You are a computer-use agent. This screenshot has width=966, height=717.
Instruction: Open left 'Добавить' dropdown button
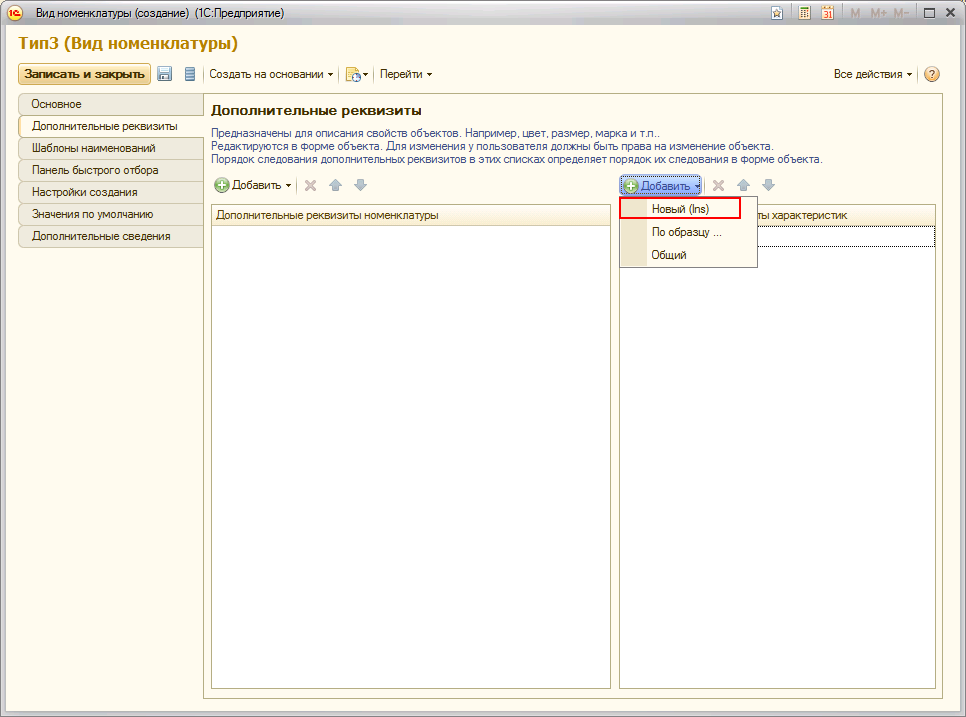[x=254, y=185]
